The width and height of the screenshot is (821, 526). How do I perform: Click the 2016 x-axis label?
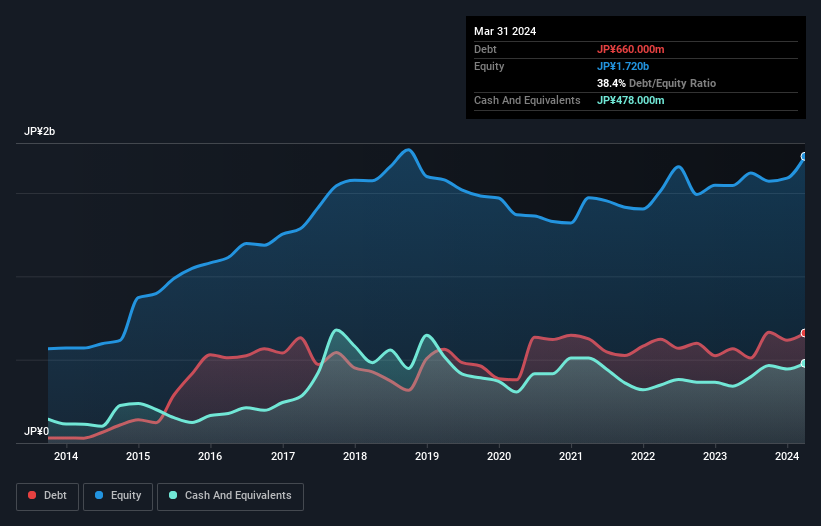[210, 456]
